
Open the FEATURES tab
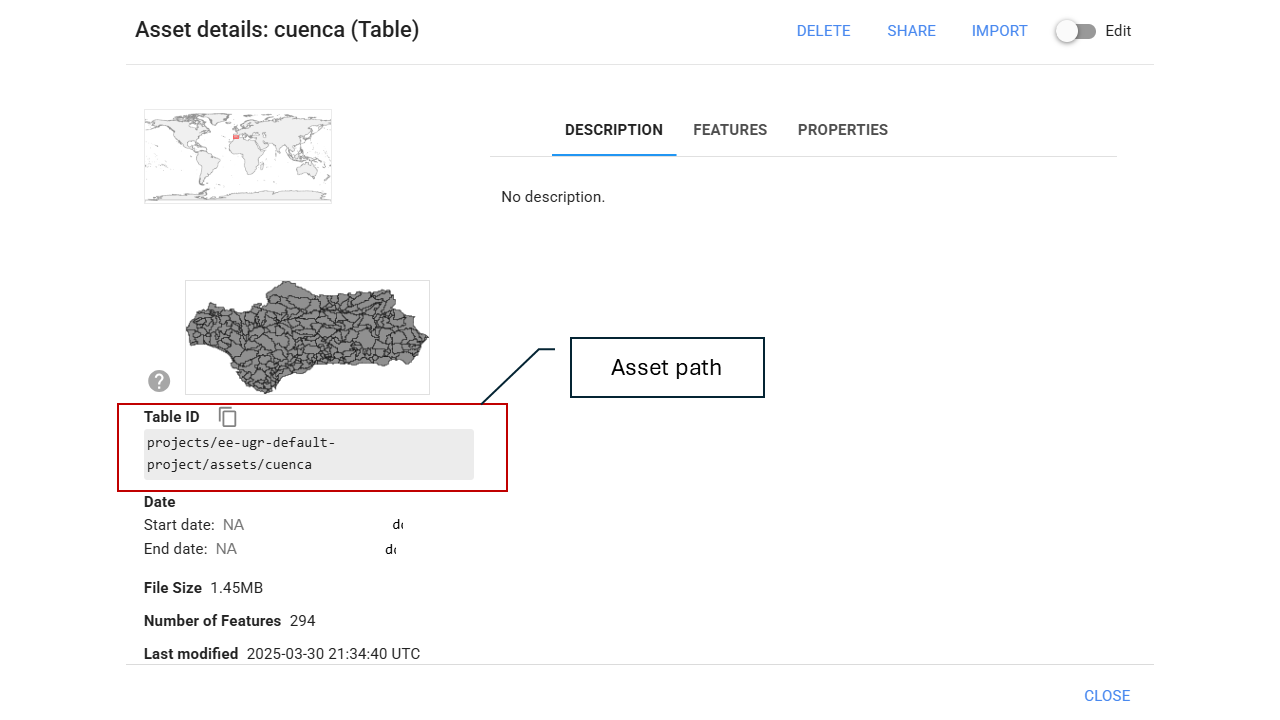click(730, 130)
